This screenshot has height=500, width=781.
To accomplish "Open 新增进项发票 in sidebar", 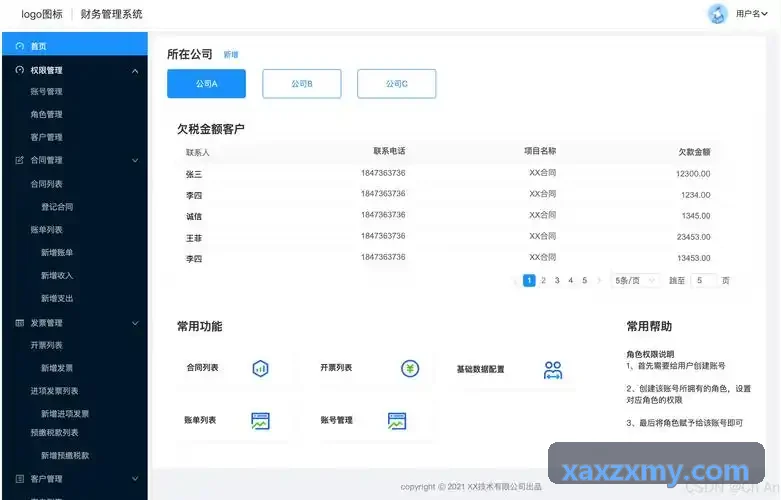I will [65, 414].
